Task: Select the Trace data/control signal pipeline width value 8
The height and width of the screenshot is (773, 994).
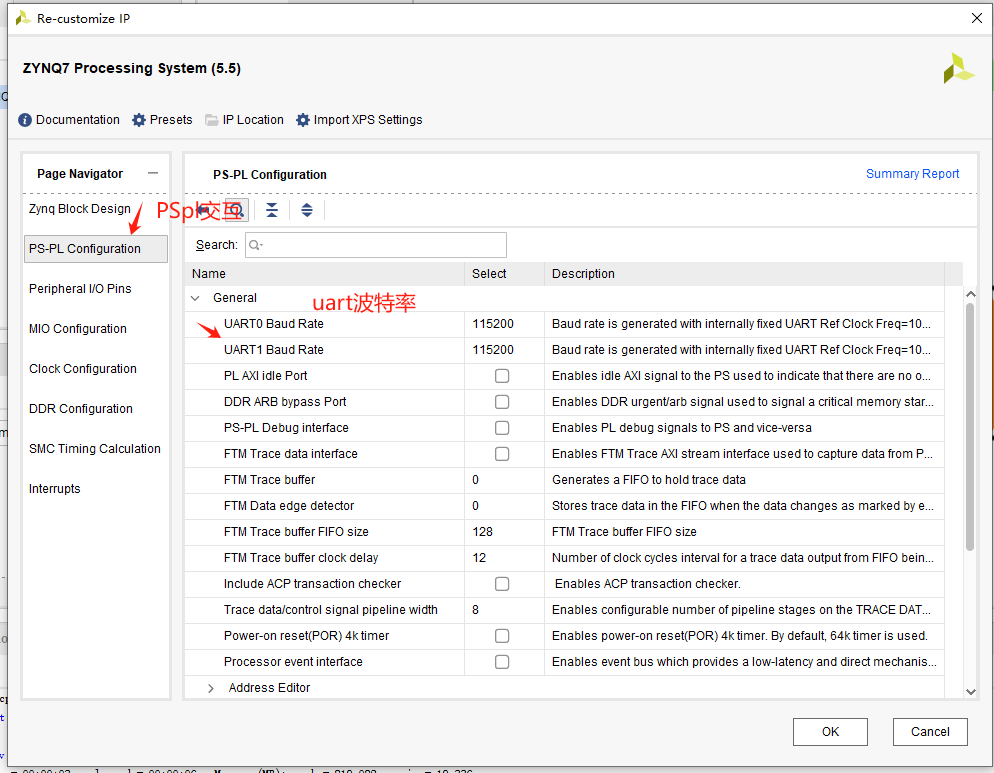Action: tap(504, 610)
